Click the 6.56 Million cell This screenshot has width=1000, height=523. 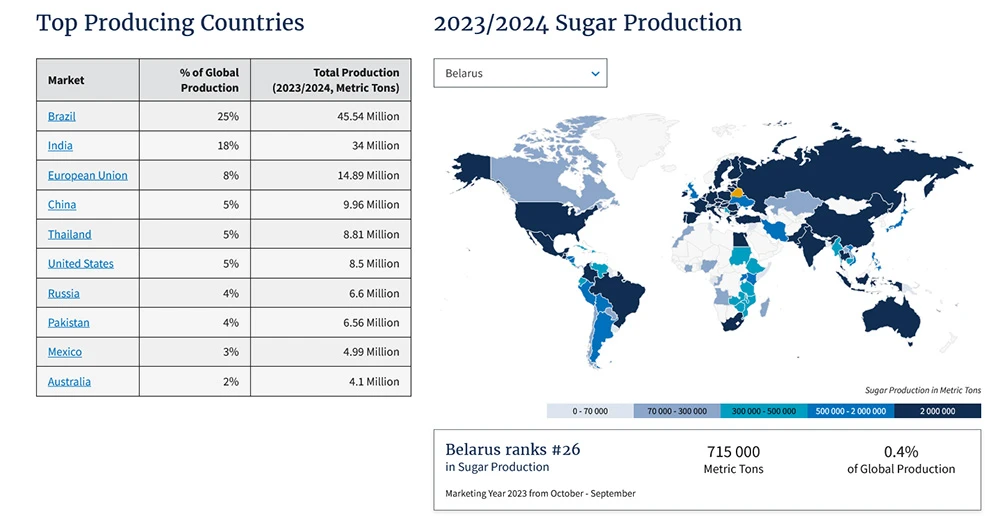[330, 323]
